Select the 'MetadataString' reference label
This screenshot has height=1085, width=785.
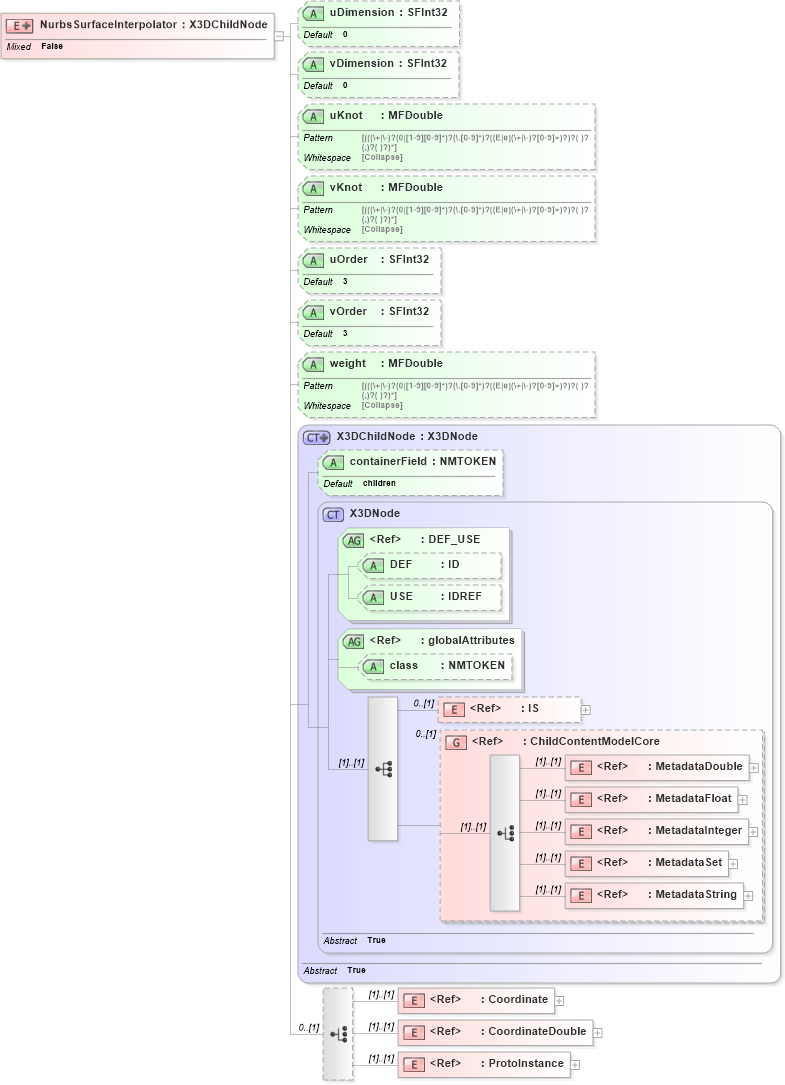[696, 895]
